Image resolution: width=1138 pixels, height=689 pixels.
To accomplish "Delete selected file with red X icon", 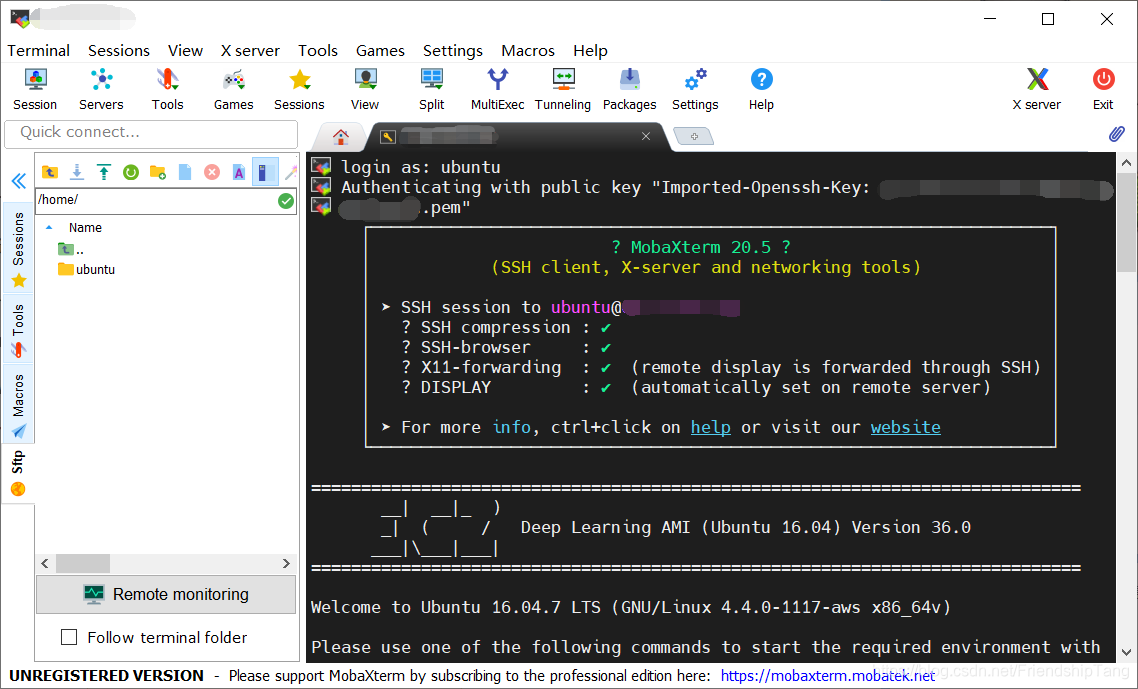I will 212,172.
